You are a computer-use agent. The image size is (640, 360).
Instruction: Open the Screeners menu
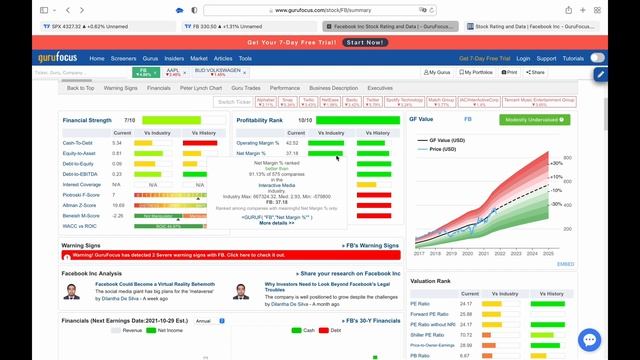[123, 58]
